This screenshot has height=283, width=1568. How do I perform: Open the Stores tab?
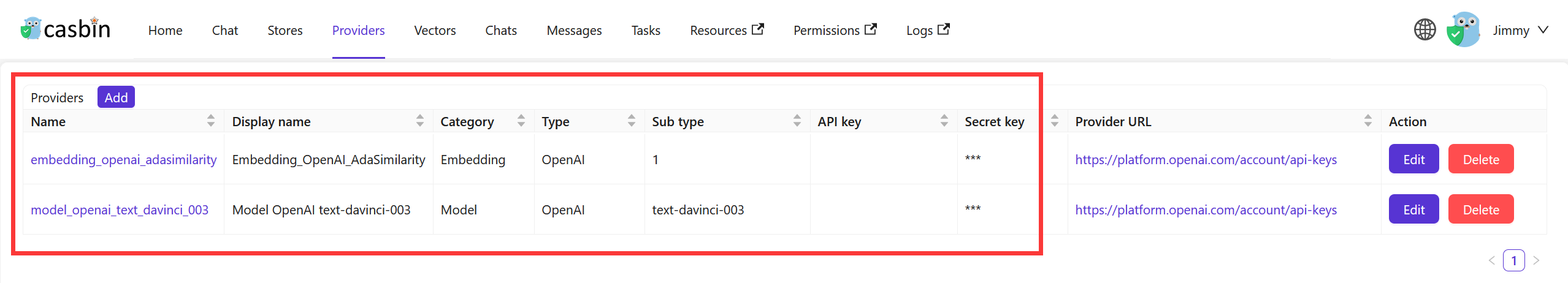[x=285, y=30]
